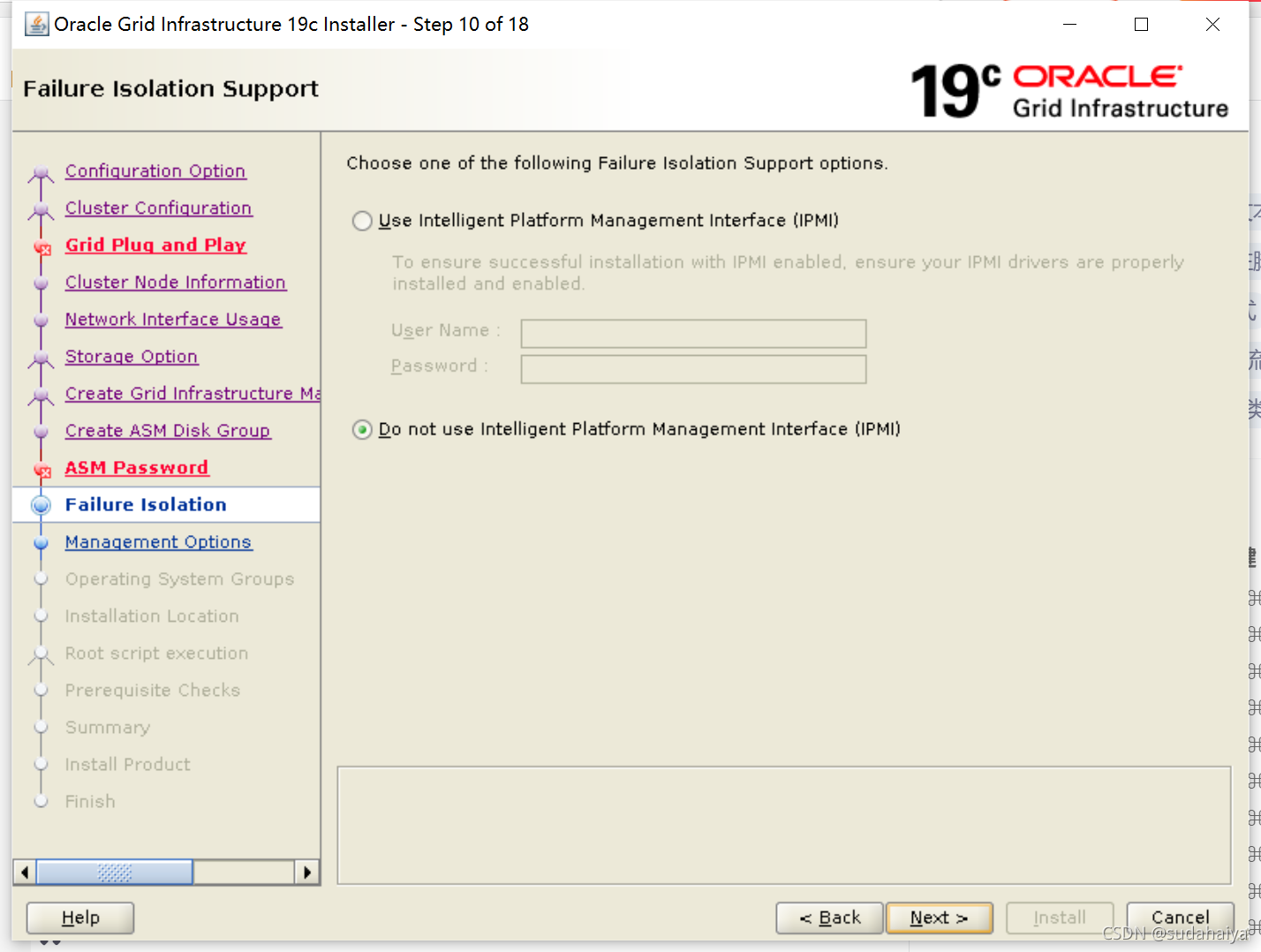
Task: Click the bullet icon beside Network Interface Usage
Action: [41, 321]
